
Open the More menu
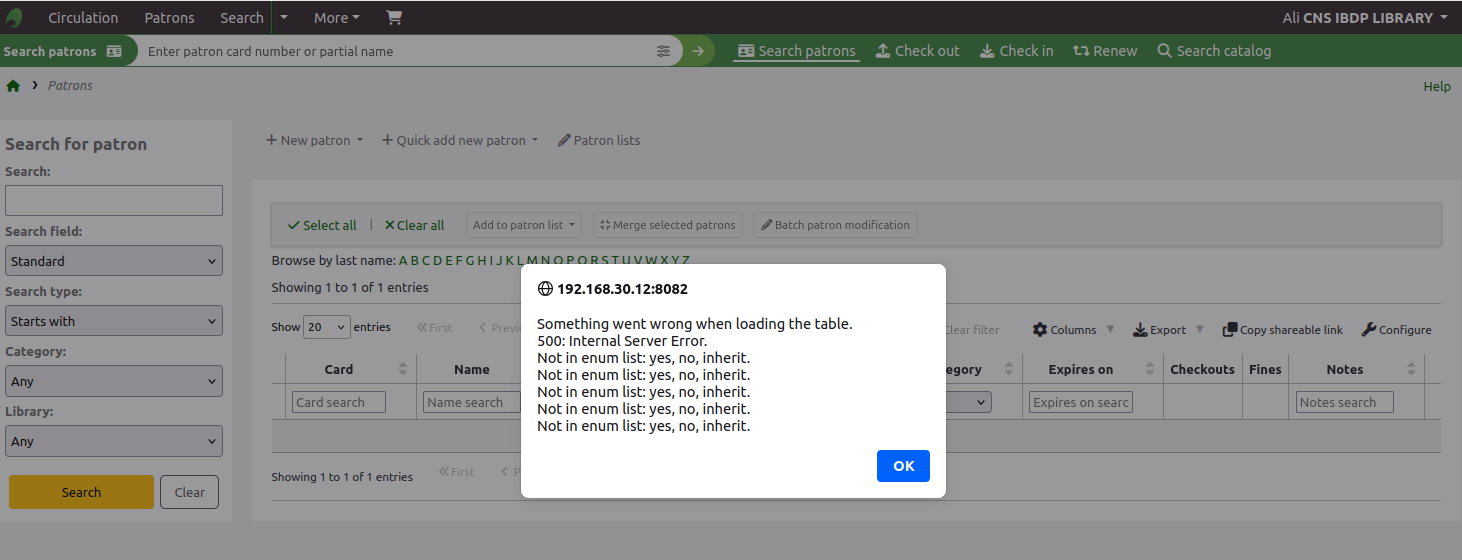(336, 18)
